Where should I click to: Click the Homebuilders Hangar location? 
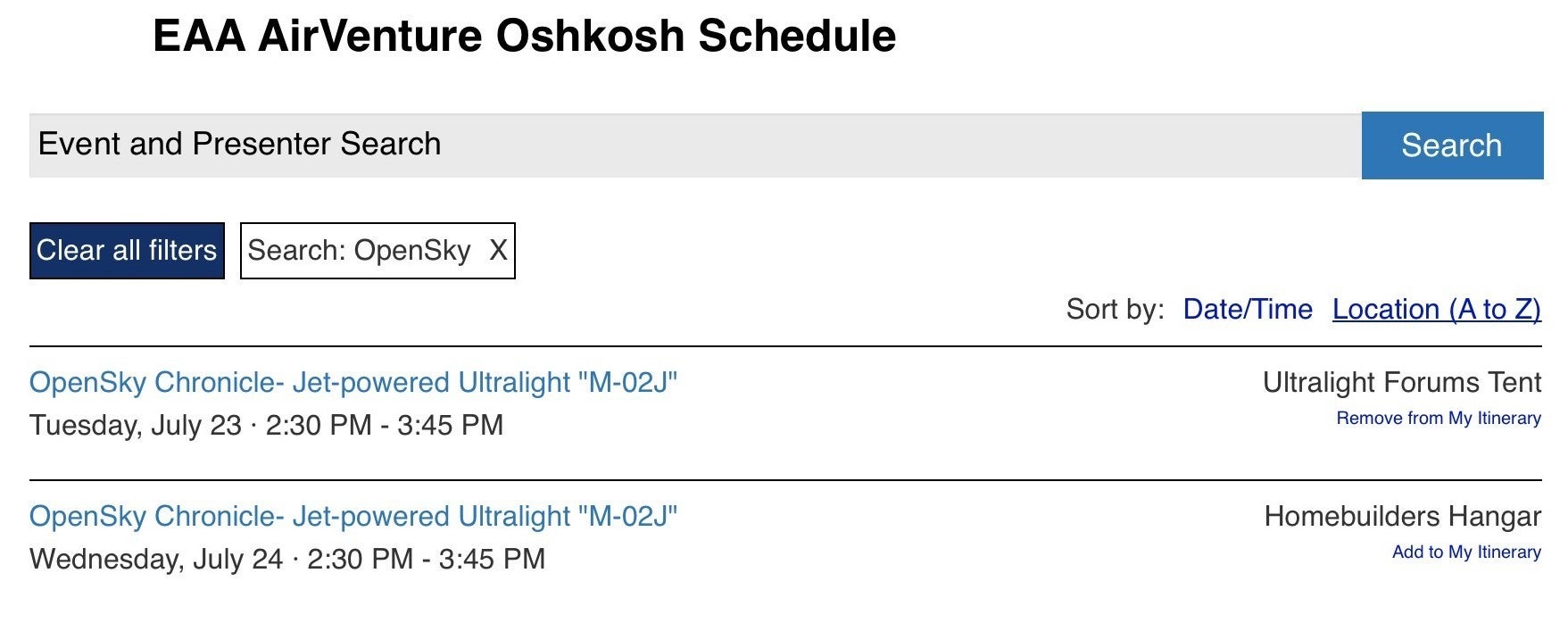1402,517
